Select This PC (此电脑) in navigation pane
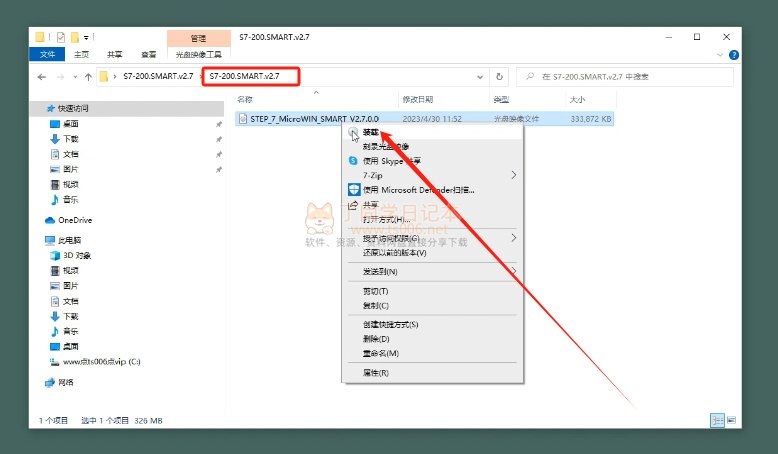 coord(69,241)
